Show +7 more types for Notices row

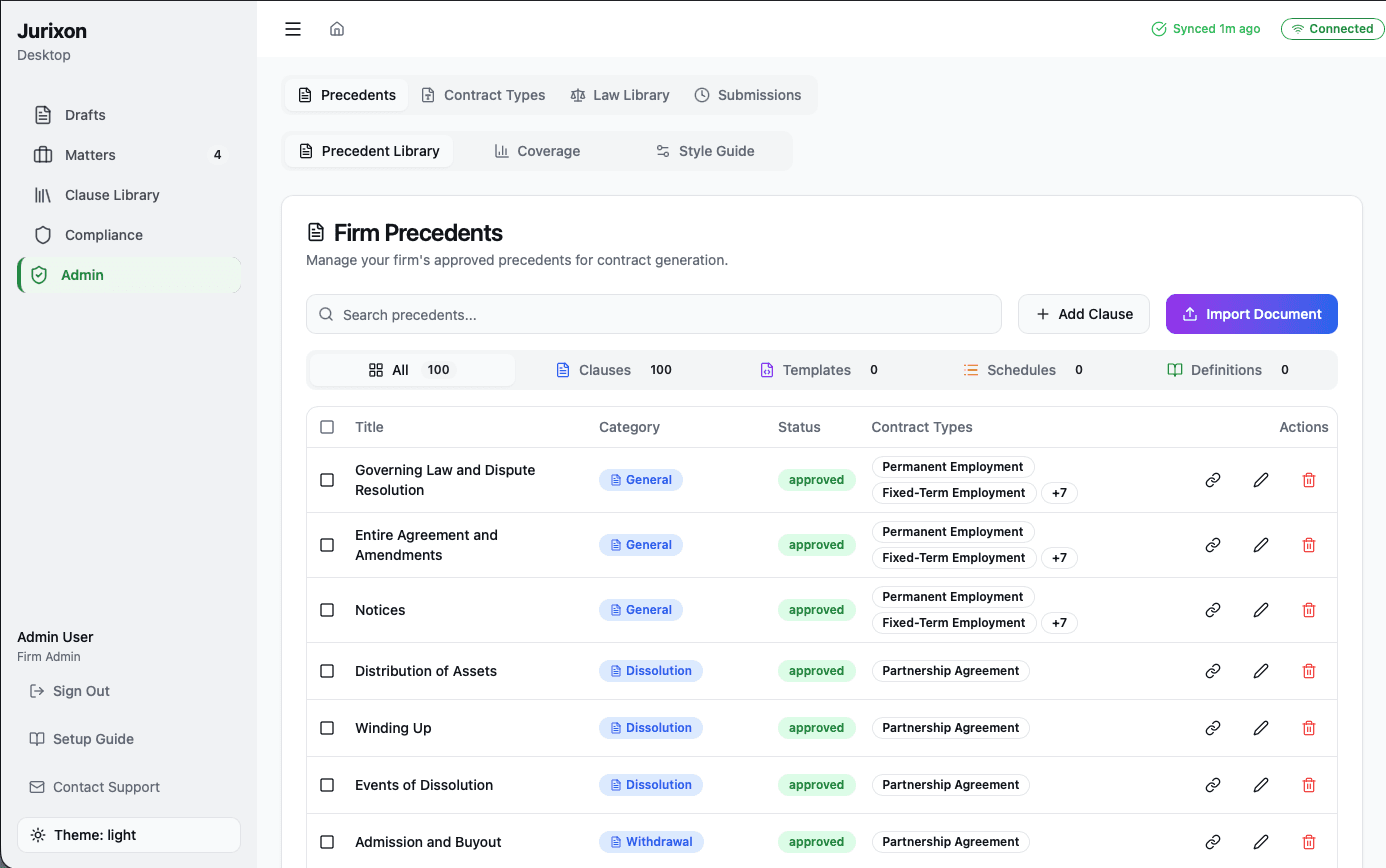[1059, 623]
